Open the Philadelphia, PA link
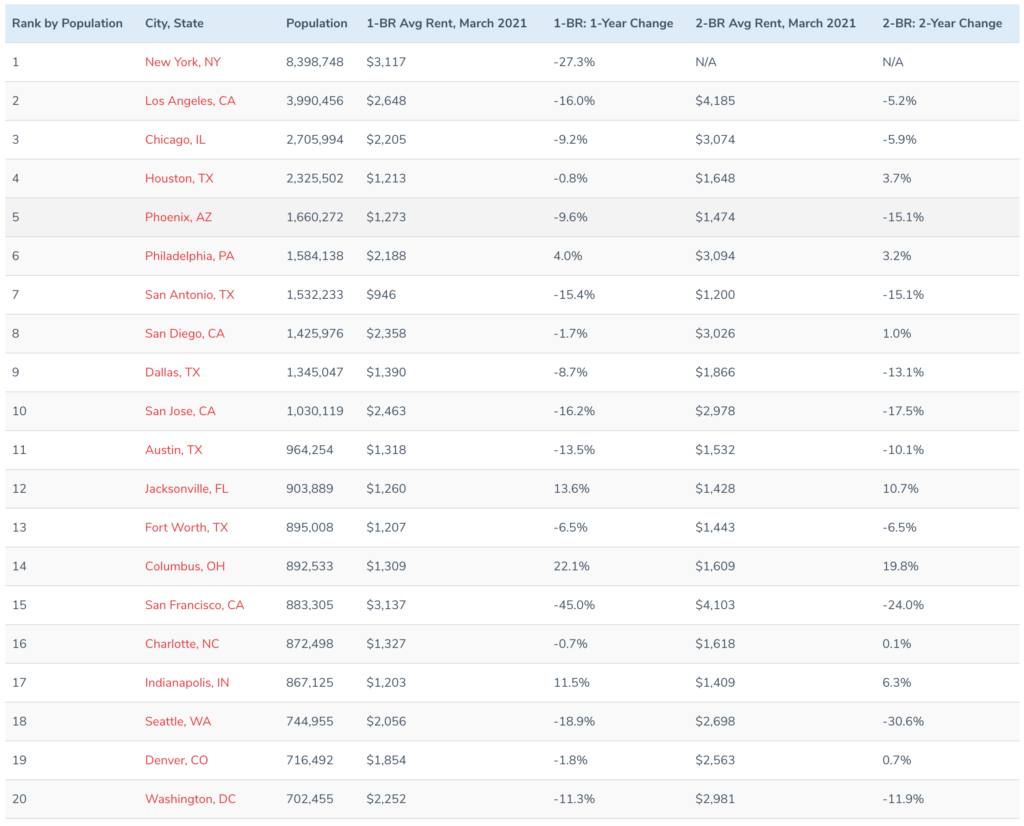This screenshot has height=826, width=1024. click(189, 256)
